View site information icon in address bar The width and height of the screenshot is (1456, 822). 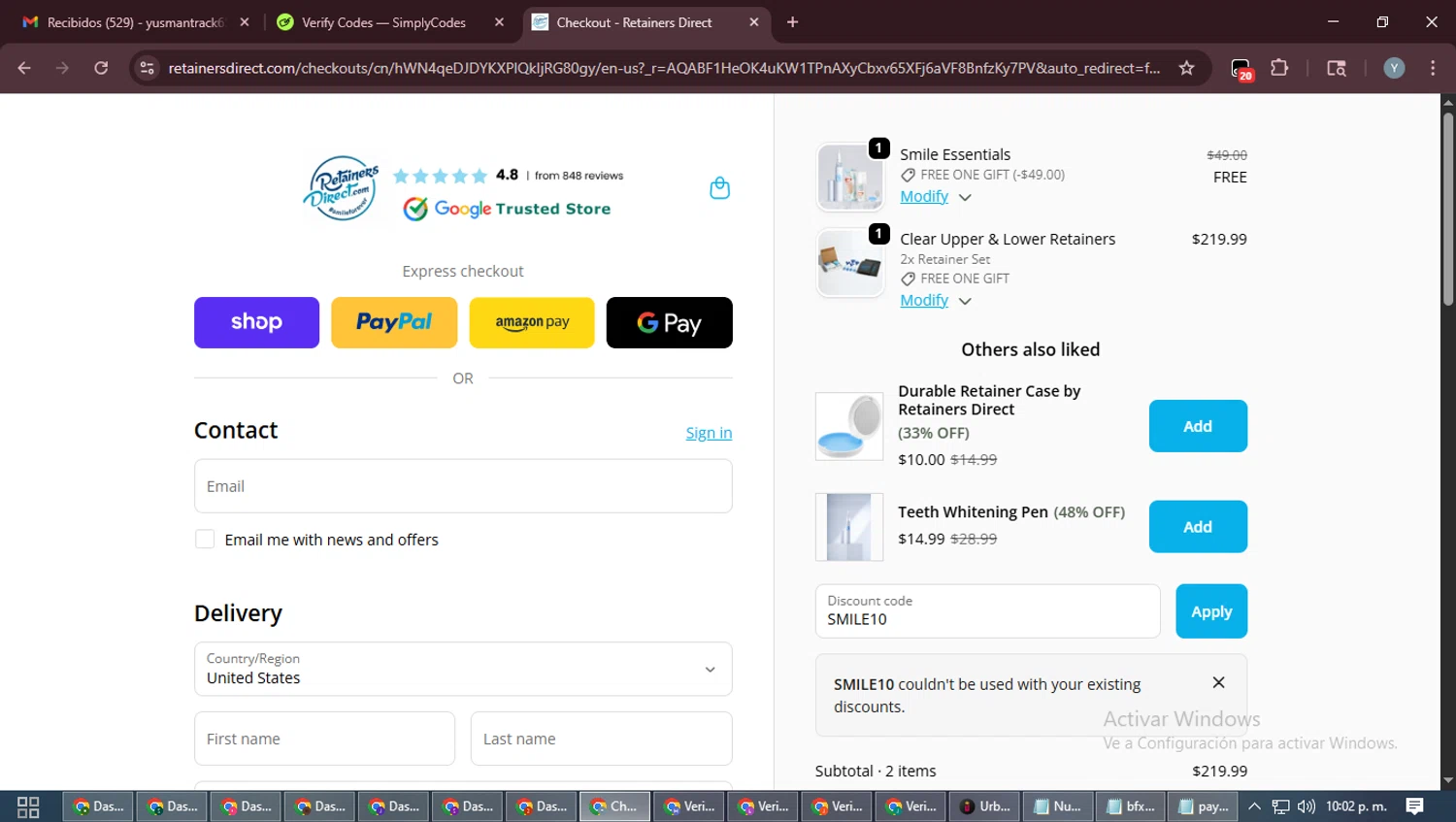(147, 68)
